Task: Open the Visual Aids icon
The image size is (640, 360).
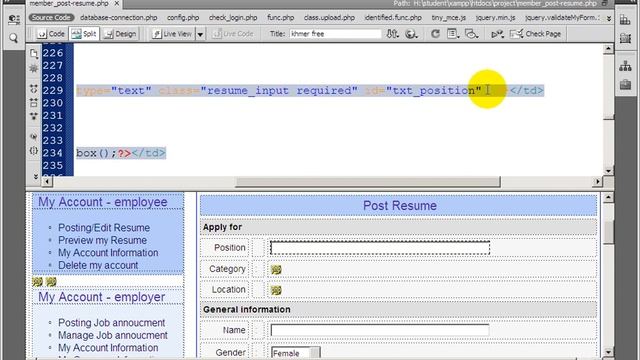Action: (471, 34)
